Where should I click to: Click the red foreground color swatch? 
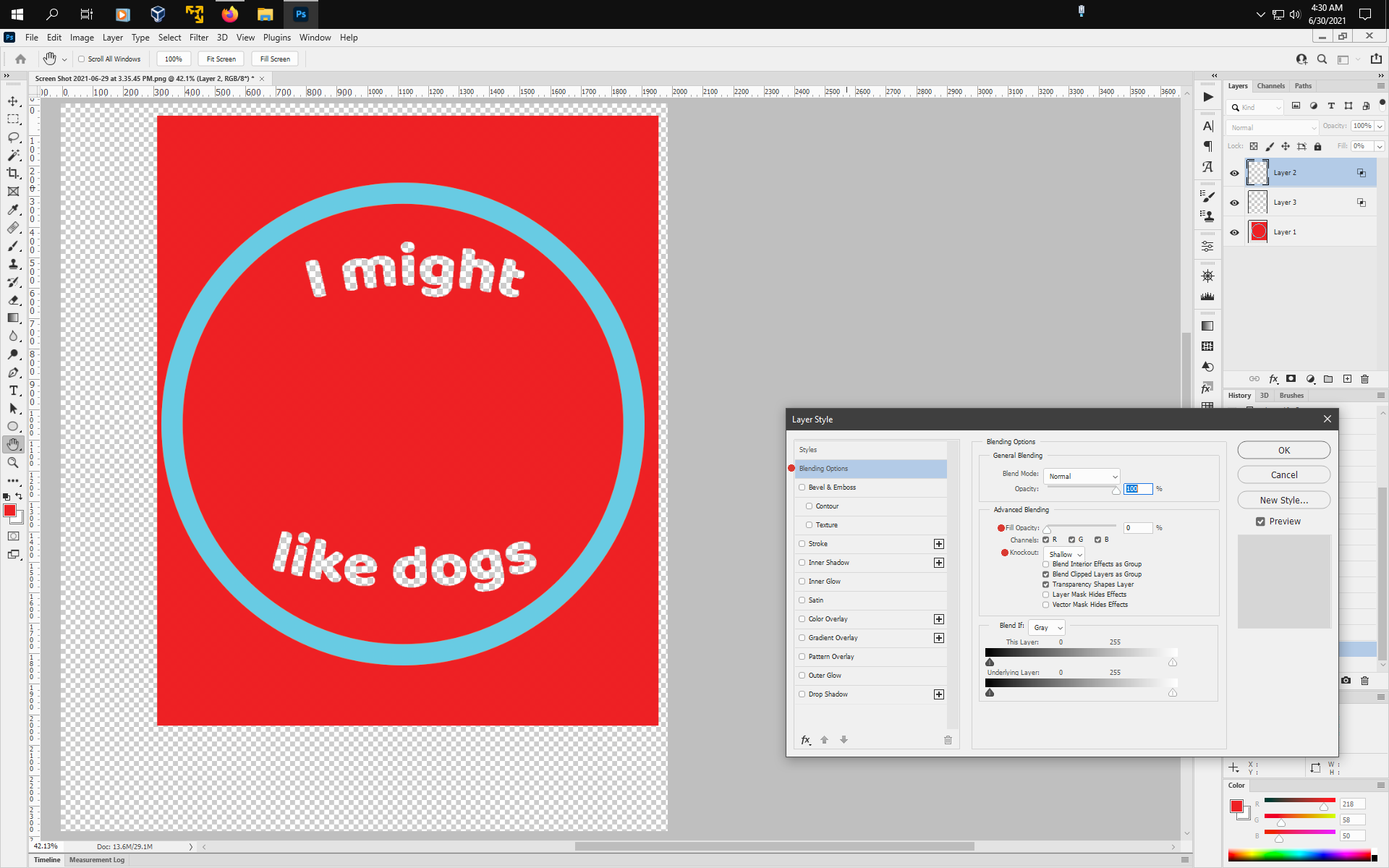[10, 510]
